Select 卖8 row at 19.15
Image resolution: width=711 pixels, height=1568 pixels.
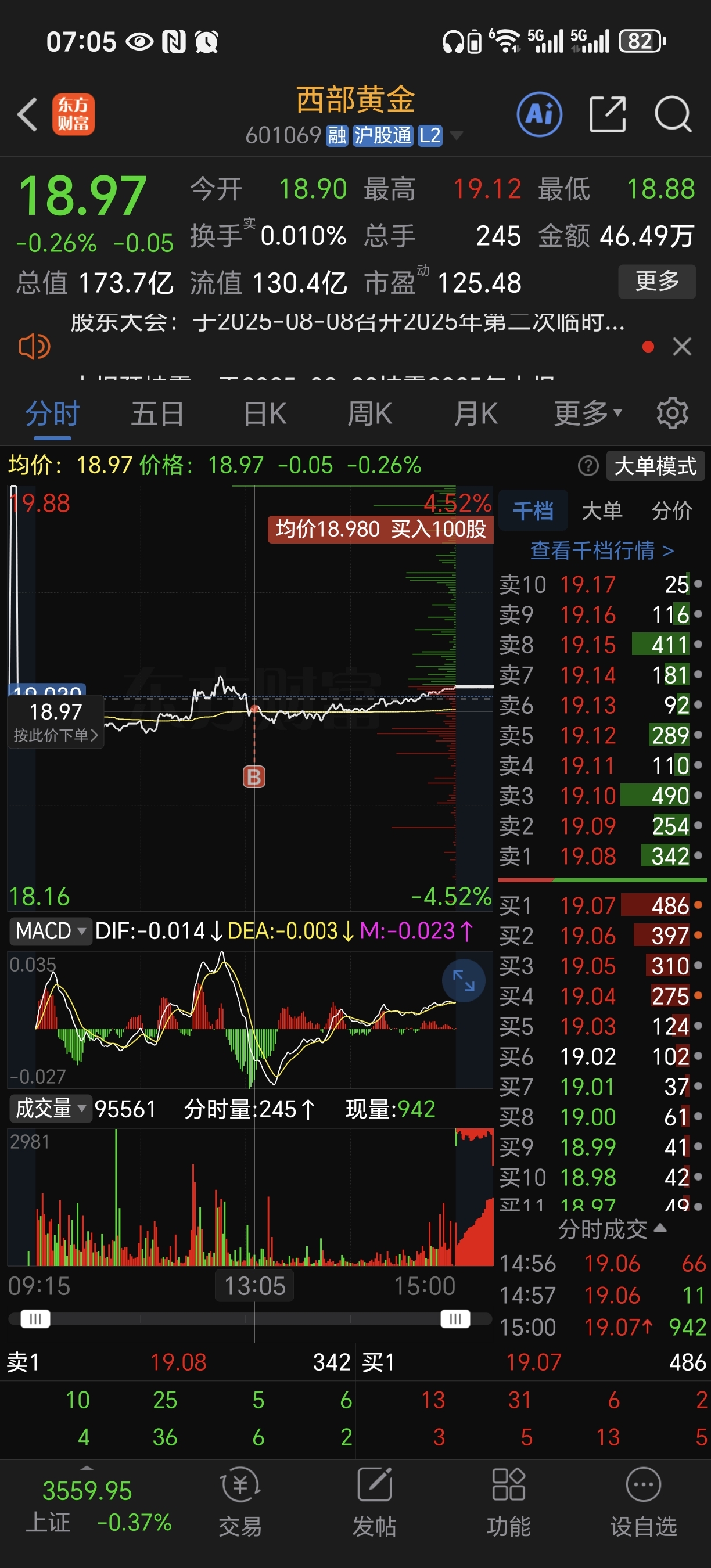(601, 645)
